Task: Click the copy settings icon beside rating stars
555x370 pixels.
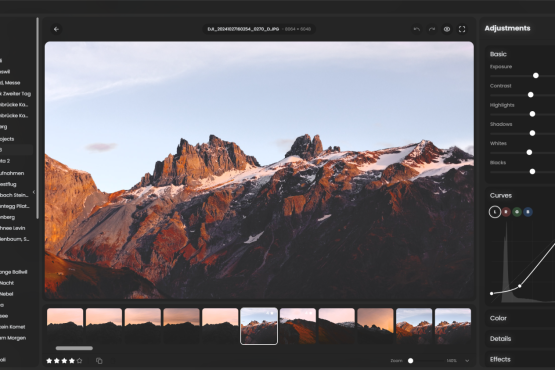Action: click(x=99, y=361)
